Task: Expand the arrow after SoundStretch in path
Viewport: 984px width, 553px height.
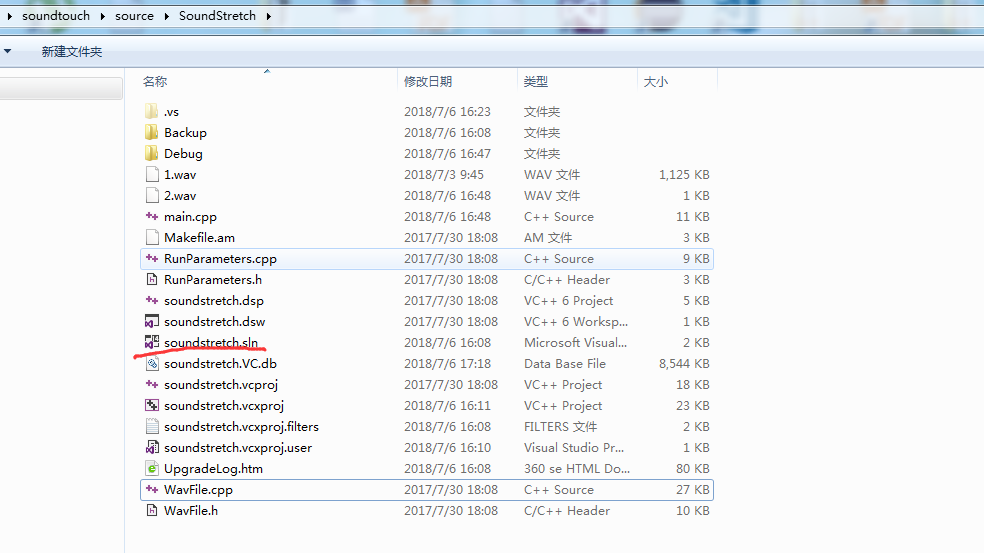Action: 269,16
